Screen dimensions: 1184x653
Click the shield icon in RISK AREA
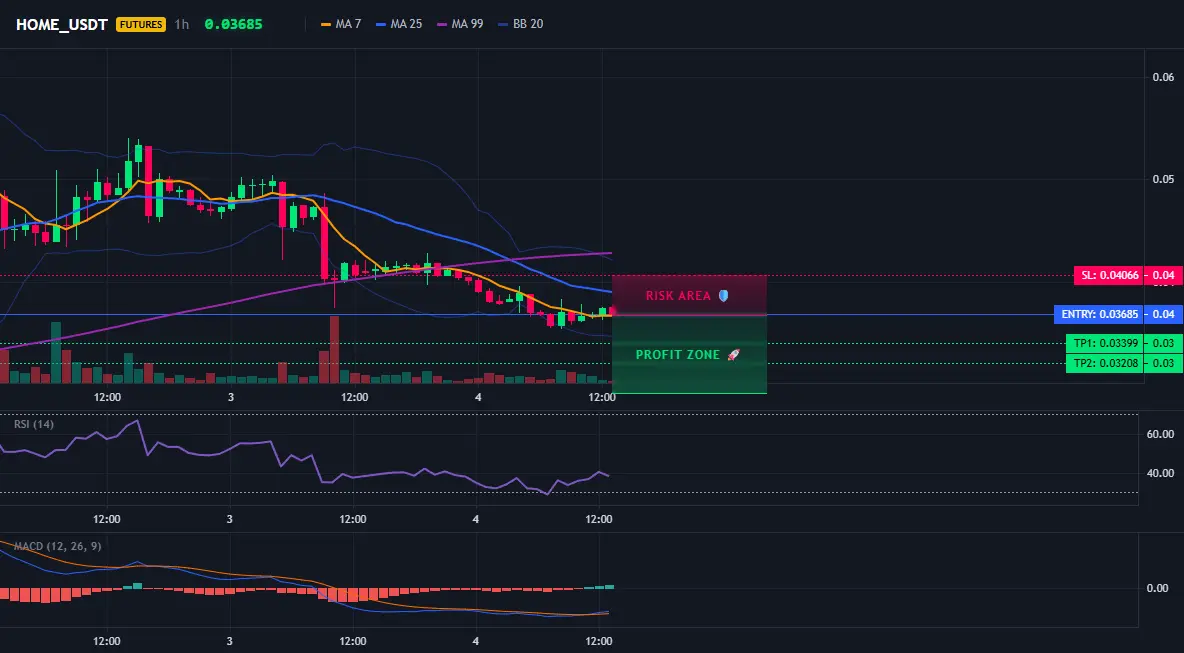point(723,296)
